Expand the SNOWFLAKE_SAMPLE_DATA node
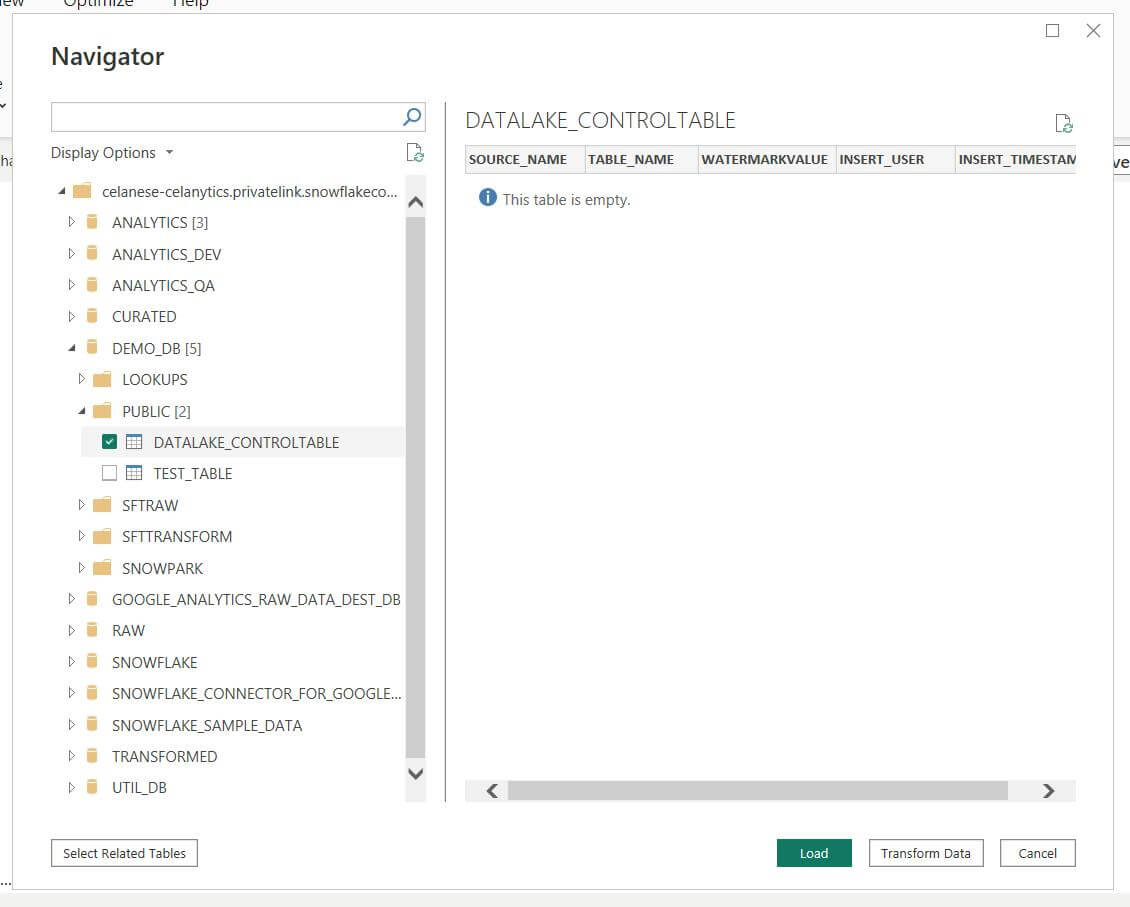The height and width of the screenshot is (907, 1130). pyautogui.click(x=71, y=724)
